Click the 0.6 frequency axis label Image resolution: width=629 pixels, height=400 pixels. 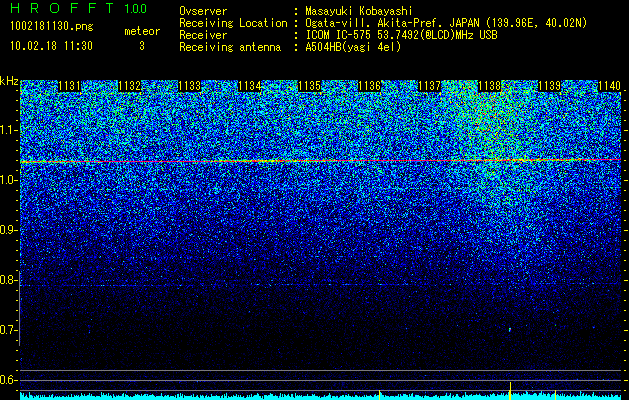[9, 380]
